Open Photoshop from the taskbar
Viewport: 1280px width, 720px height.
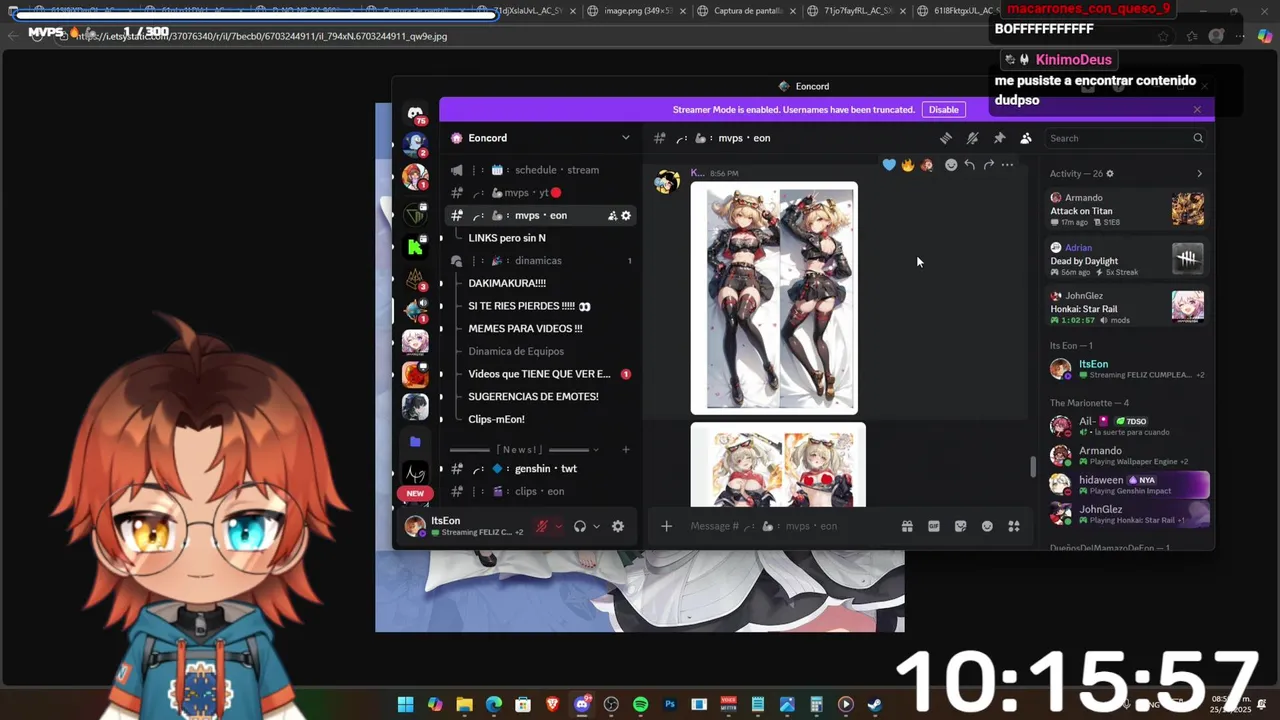pos(670,704)
